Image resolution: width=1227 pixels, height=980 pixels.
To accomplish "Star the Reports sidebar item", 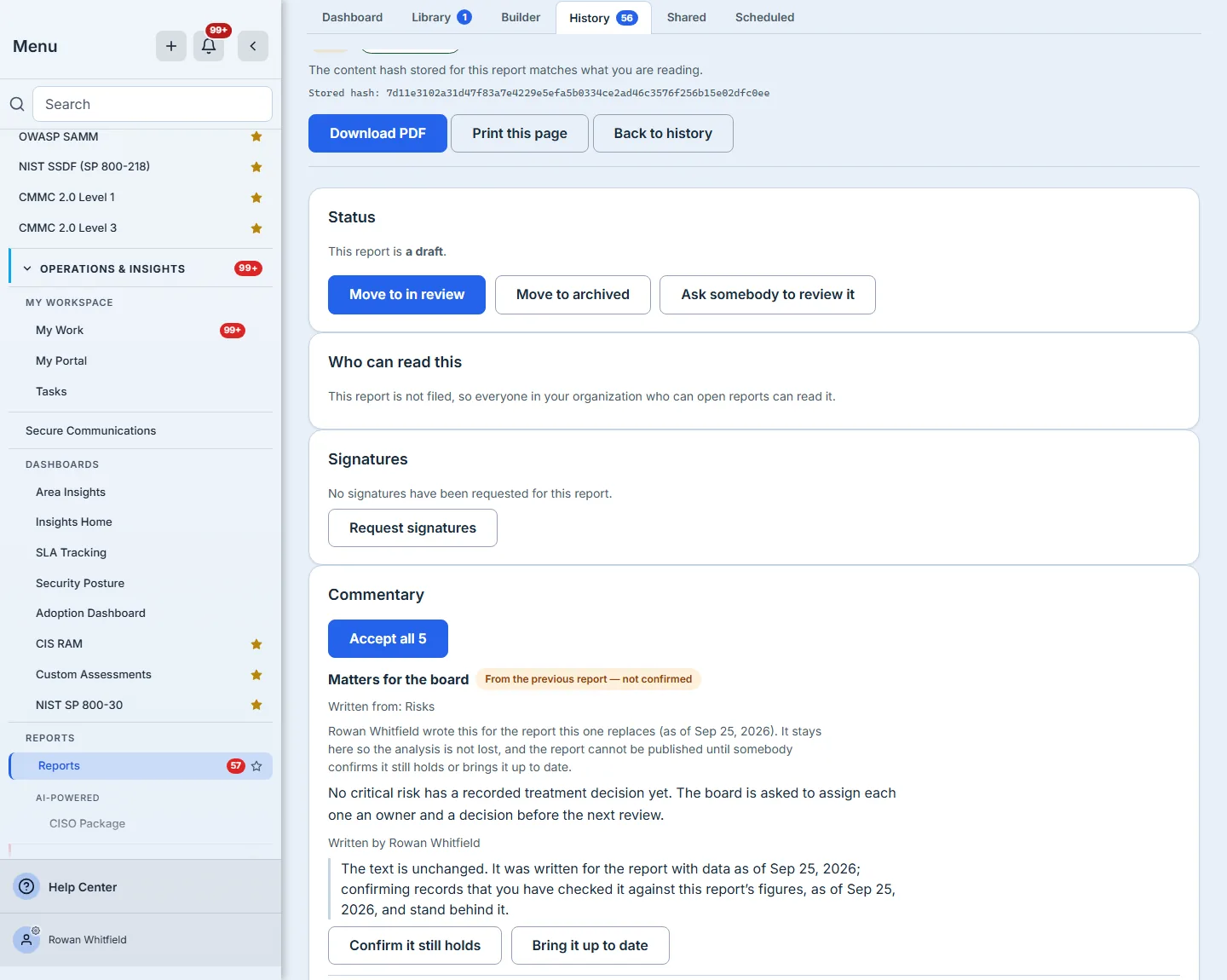I will coord(256,766).
